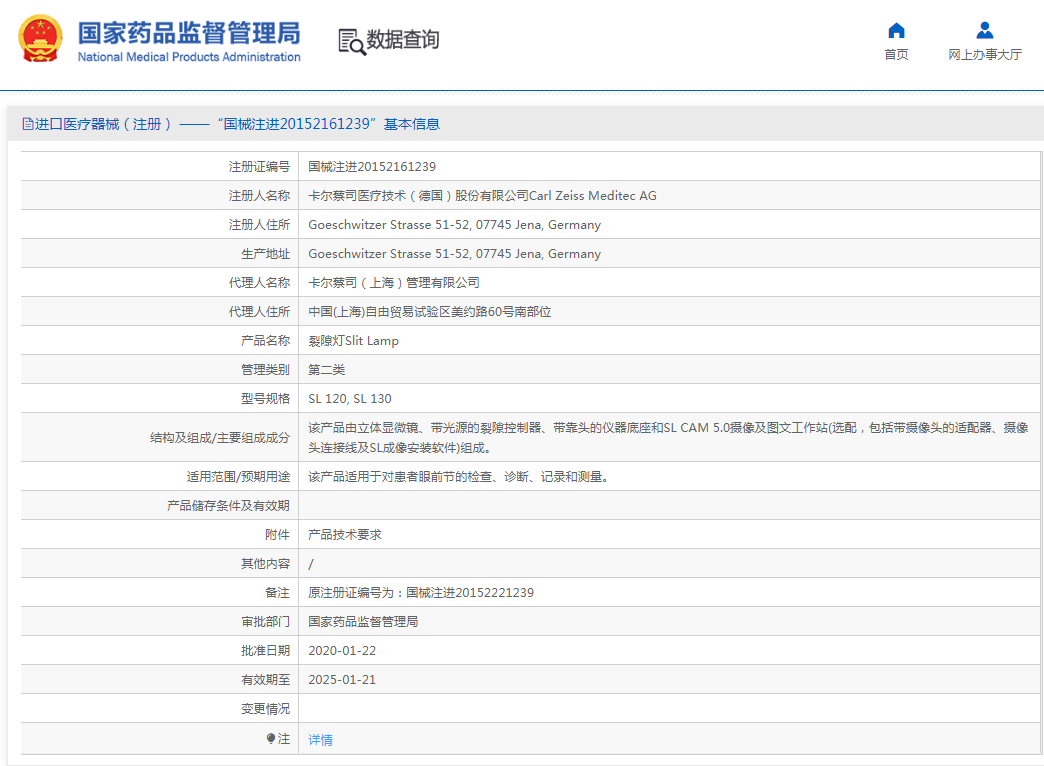This screenshot has width=1044, height=766.
Task: Select the model value SL 120, SL 130
Action: [x=350, y=399]
